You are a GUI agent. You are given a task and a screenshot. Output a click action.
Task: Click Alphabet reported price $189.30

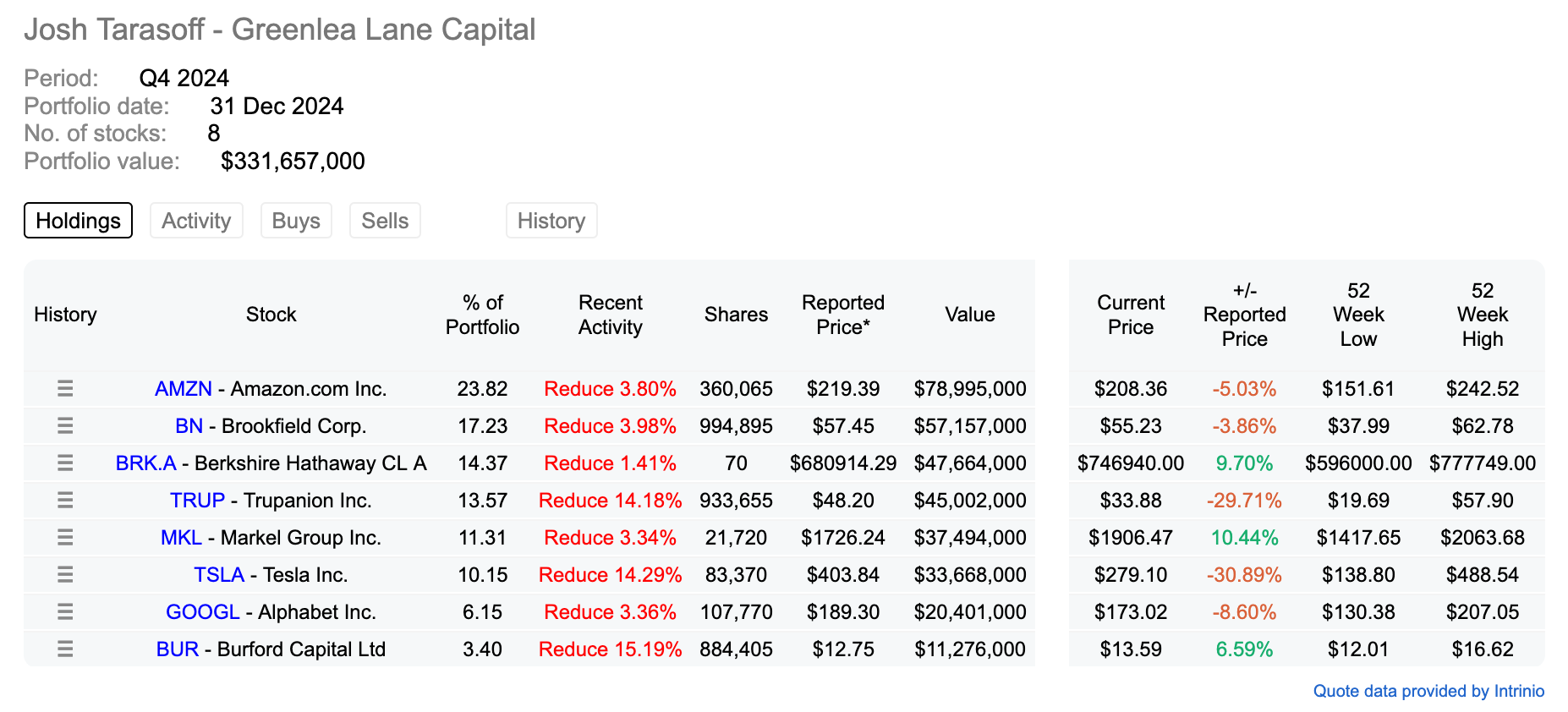(843, 612)
